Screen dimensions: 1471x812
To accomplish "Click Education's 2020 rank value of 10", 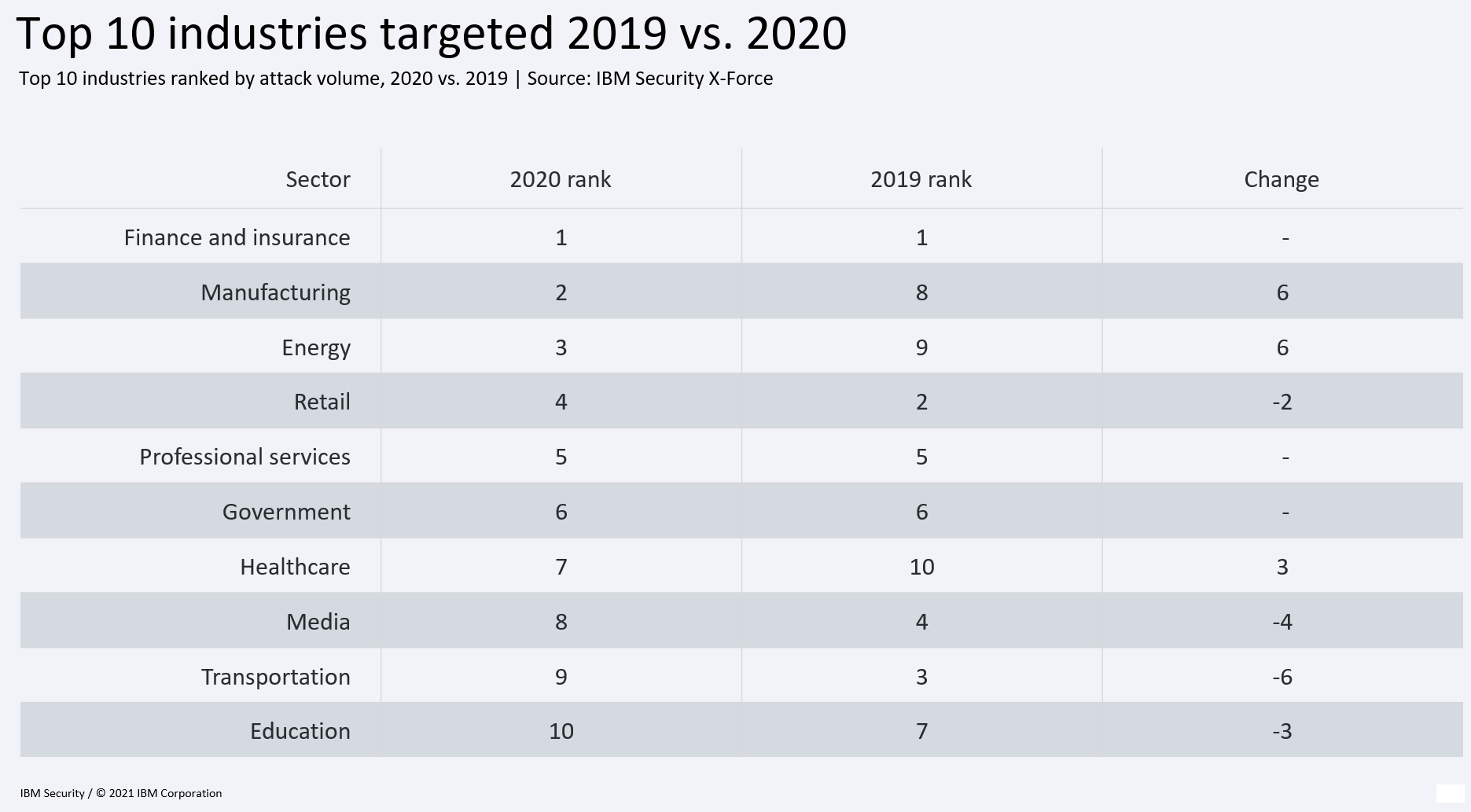I will click(x=561, y=731).
